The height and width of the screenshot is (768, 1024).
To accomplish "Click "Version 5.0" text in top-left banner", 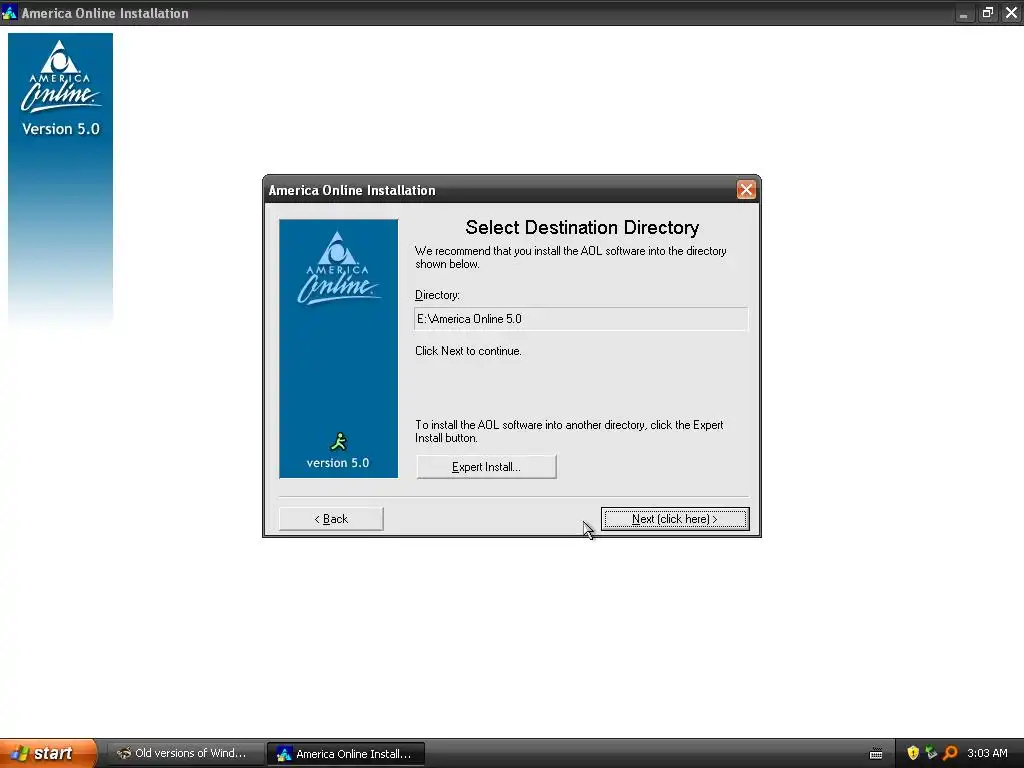I will [61, 129].
